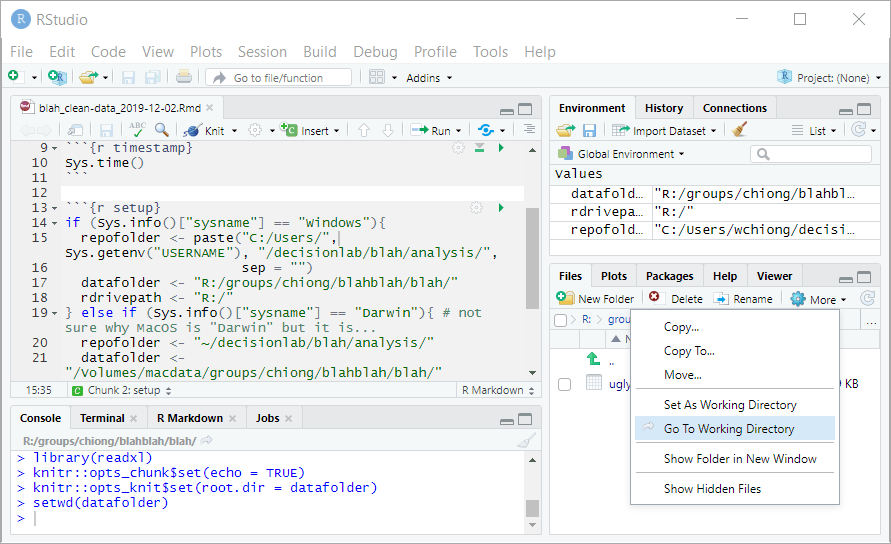The width and height of the screenshot is (891, 544).
Task: Toggle document outline icon
Action: click(x=529, y=130)
